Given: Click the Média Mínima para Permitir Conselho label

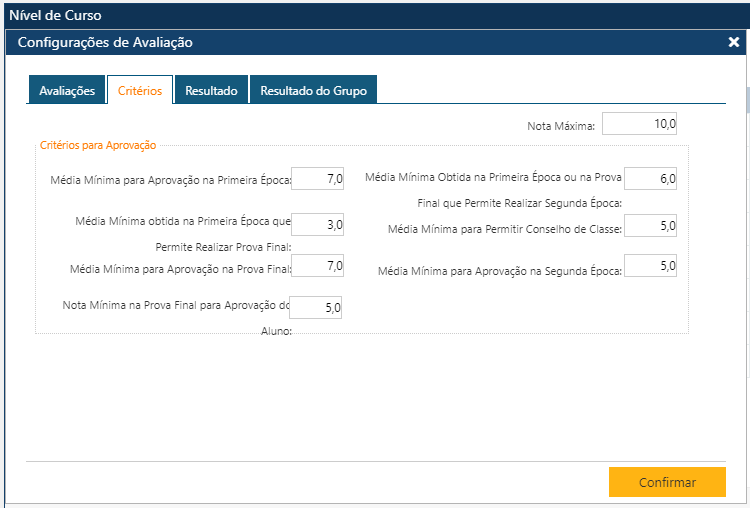Looking at the screenshot, I should (505, 229).
